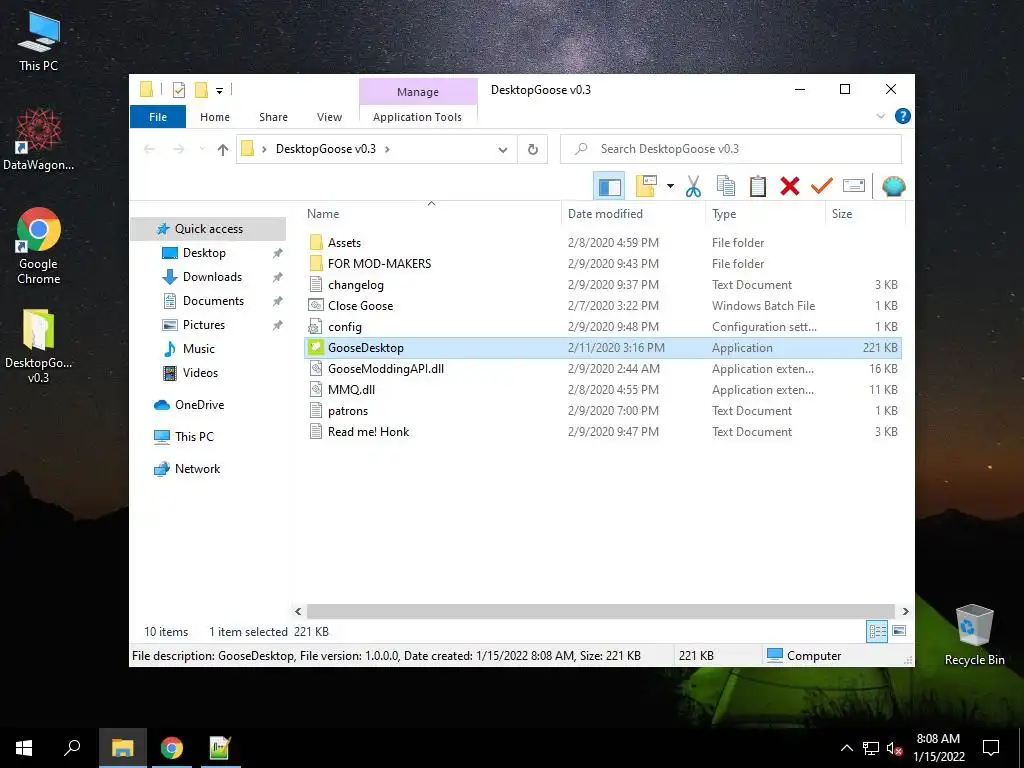The width and height of the screenshot is (1024, 768).
Task: Click the Chrome icon on taskbar
Action: pyautogui.click(x=172, y=748)
